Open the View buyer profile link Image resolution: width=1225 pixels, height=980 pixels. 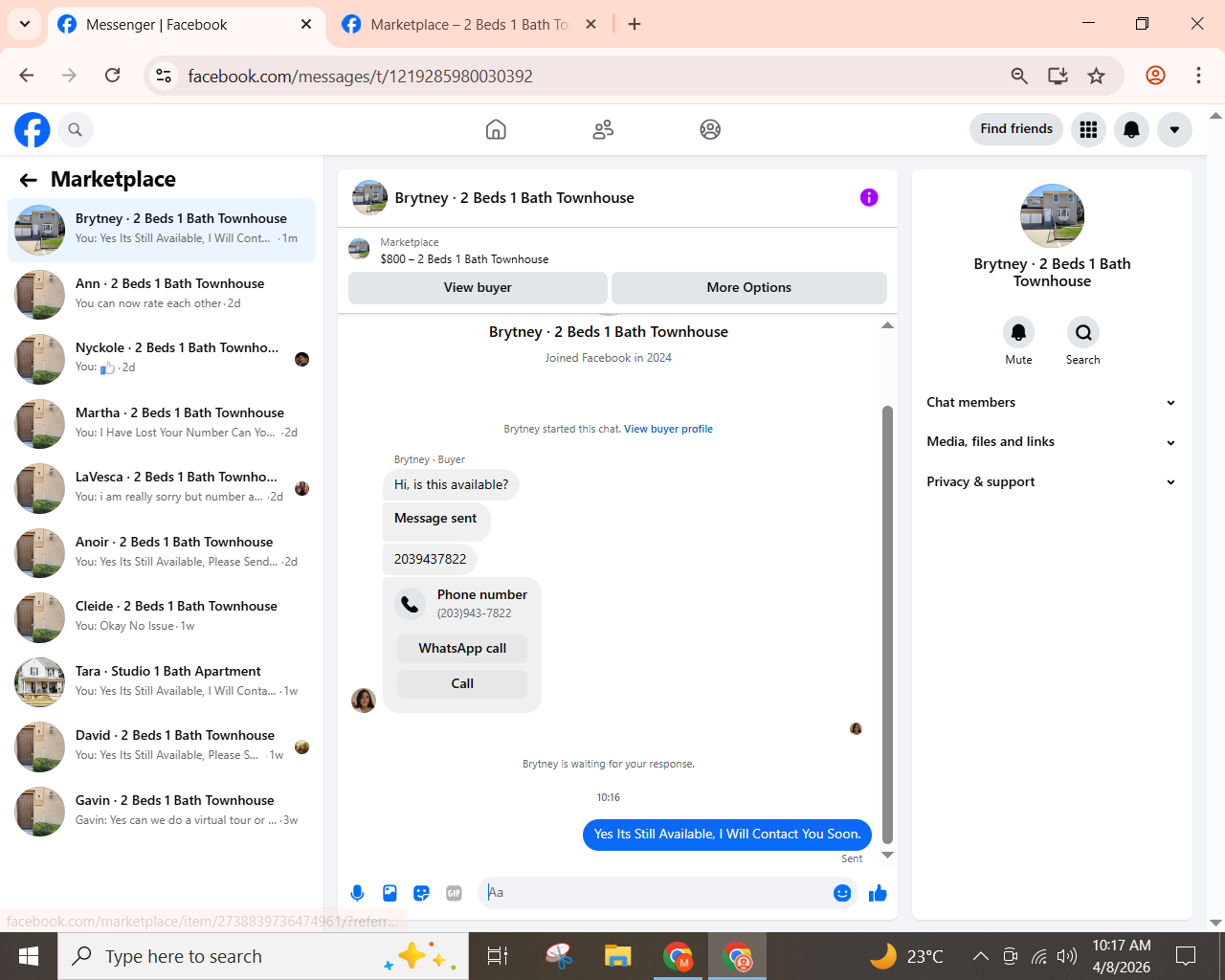[668, 429]
